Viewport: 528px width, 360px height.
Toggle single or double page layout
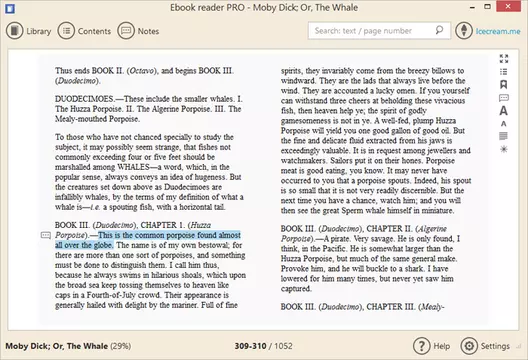click(504, 136)
